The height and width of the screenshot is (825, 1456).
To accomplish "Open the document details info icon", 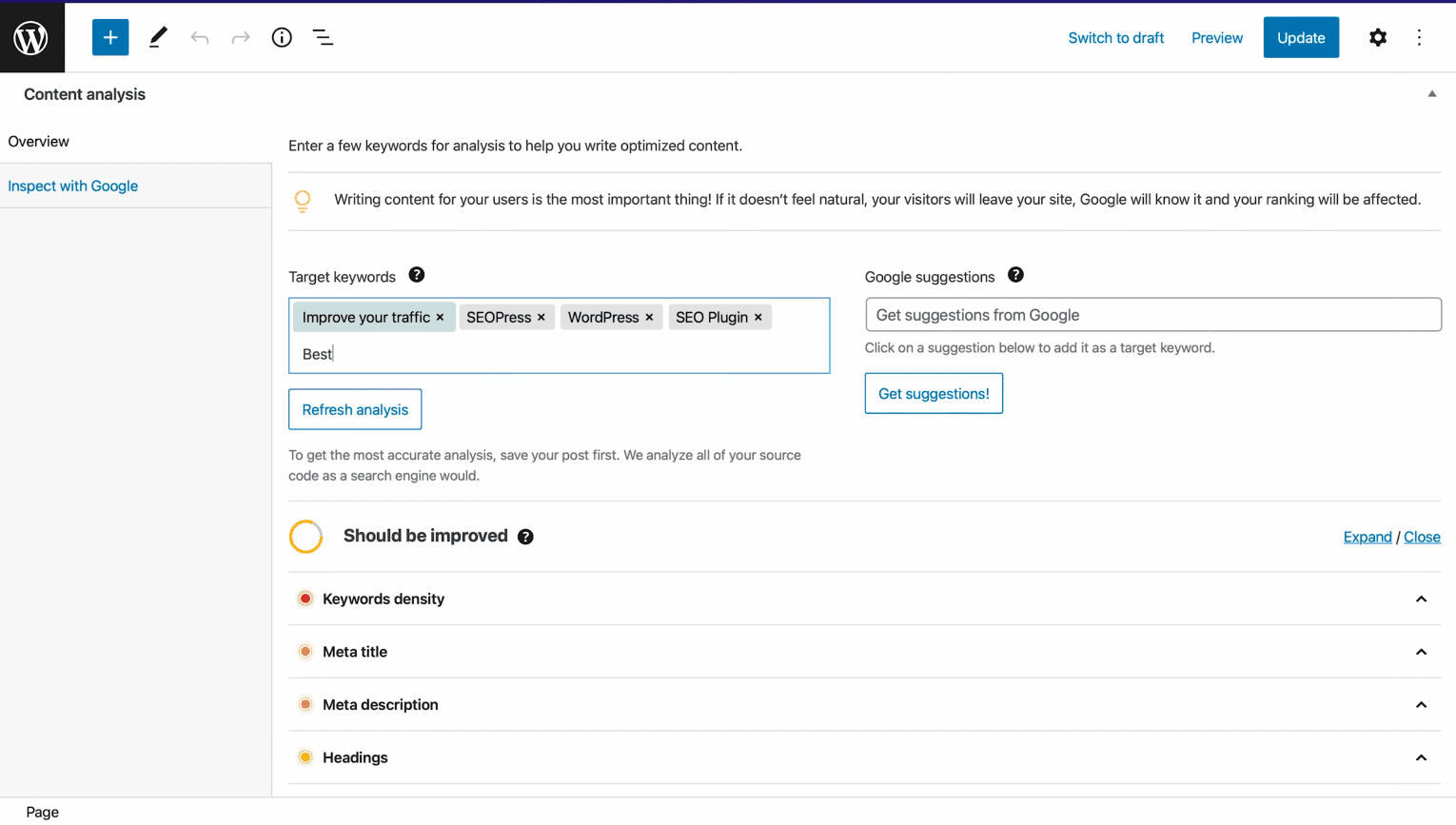I will pos(282,38).
